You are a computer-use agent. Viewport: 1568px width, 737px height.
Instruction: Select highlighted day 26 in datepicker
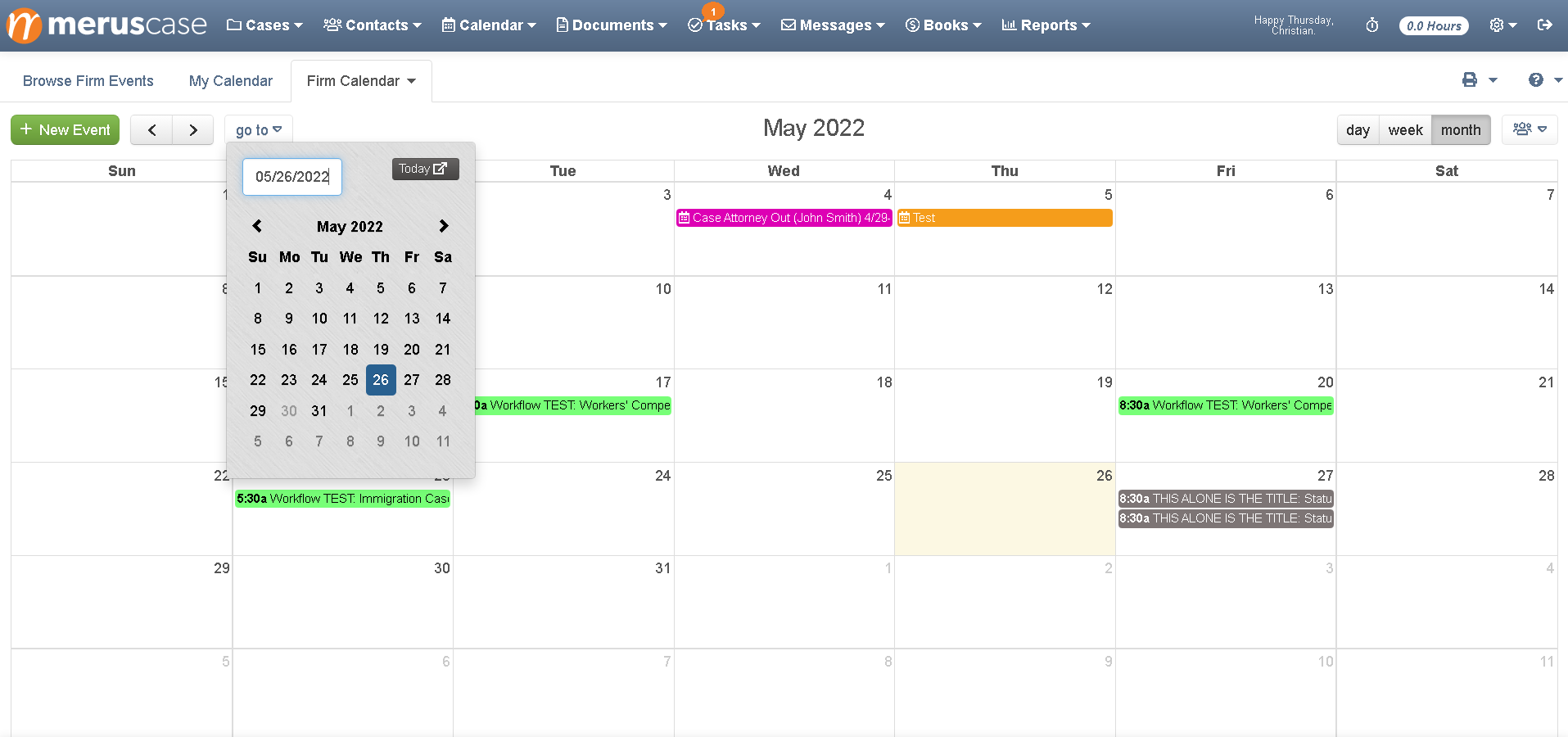381,380
